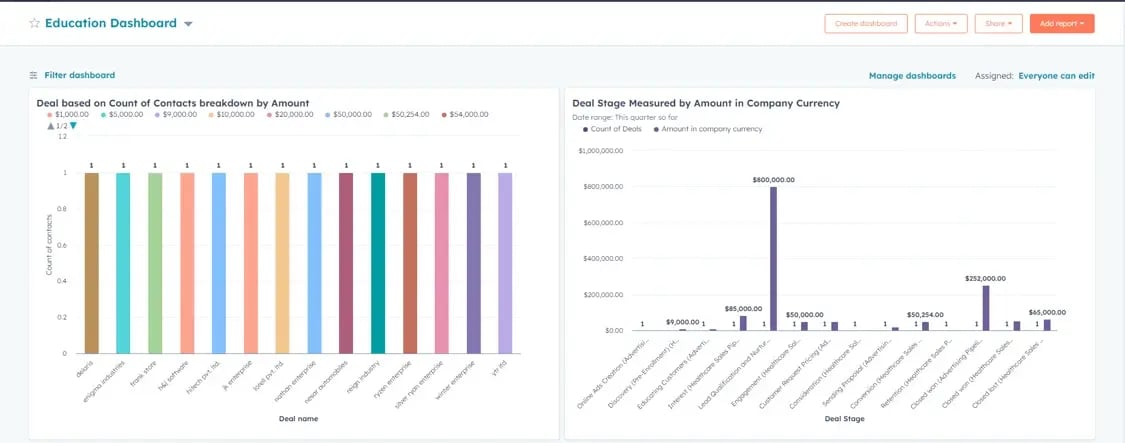Image resolution: width=1125 pixels, height=443 pixels.
Task: Click the $85,000.00 Interest stage bar
Action: coord(743,323)
